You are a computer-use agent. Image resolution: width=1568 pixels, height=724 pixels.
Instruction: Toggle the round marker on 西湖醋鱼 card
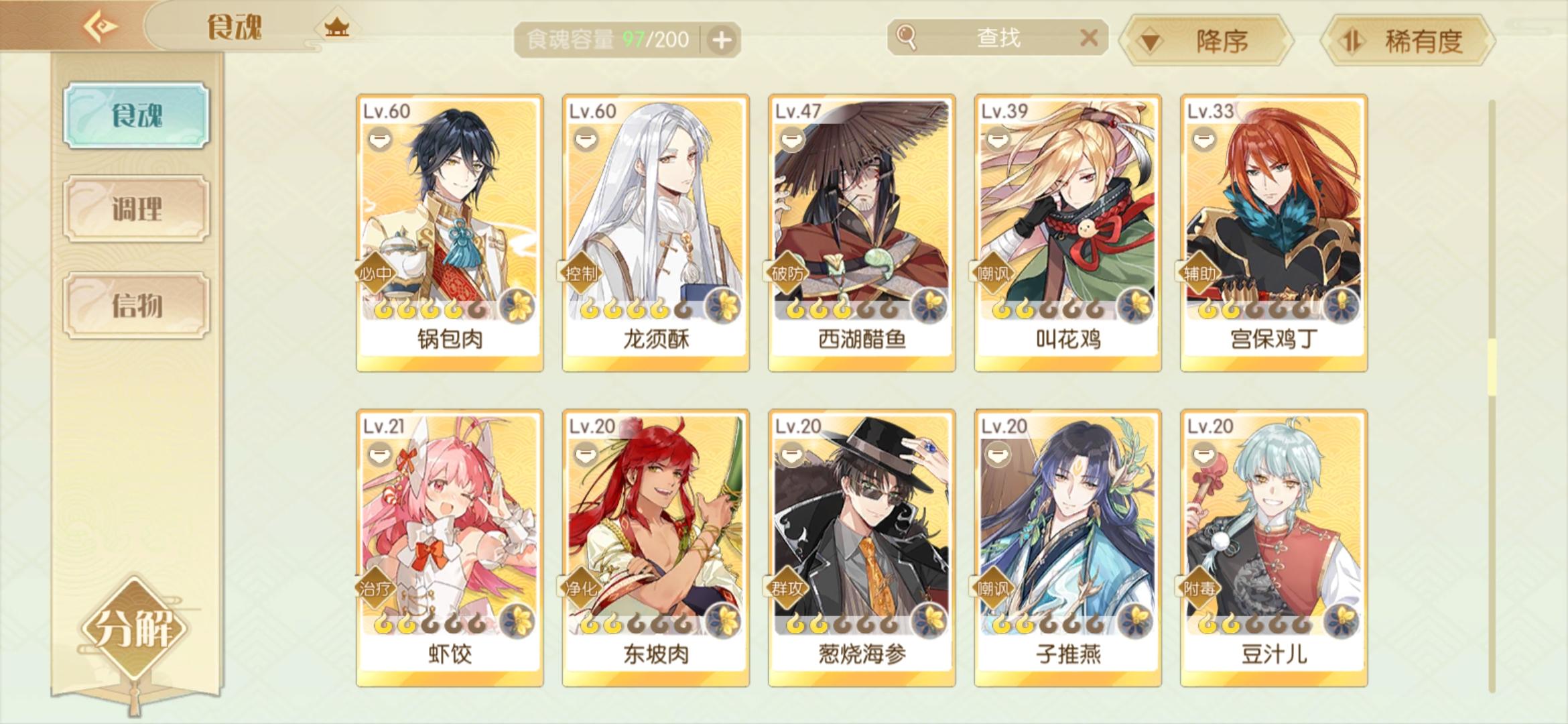tap(791, 139)
